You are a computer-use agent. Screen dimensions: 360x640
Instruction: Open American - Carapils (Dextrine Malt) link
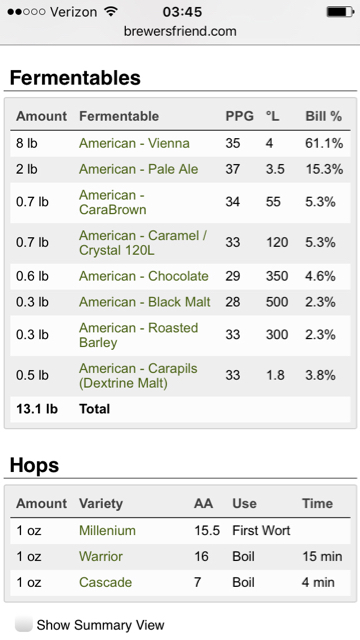pyautogui.click(x=138, y=376)
